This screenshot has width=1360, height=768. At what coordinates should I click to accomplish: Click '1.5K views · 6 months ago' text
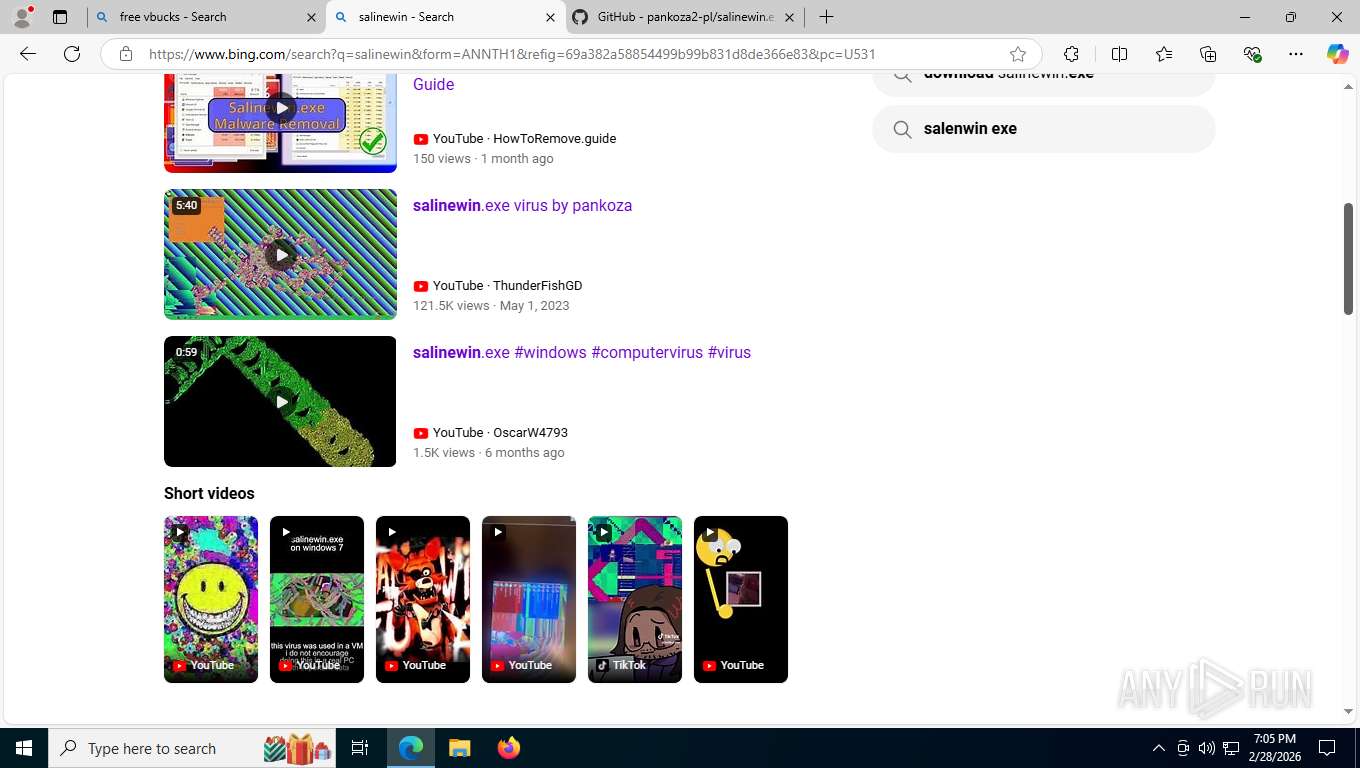click(489, 452)
